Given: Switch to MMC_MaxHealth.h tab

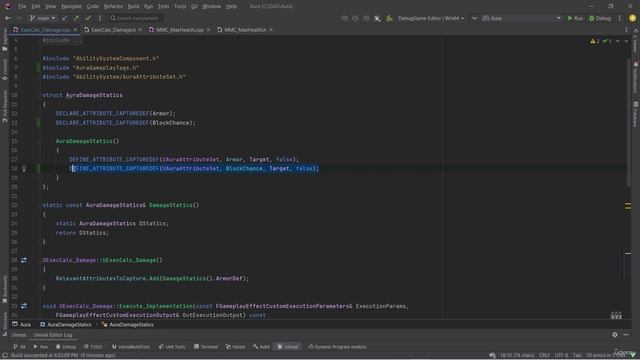Looking at the screenshot, I should pos(245,30).
